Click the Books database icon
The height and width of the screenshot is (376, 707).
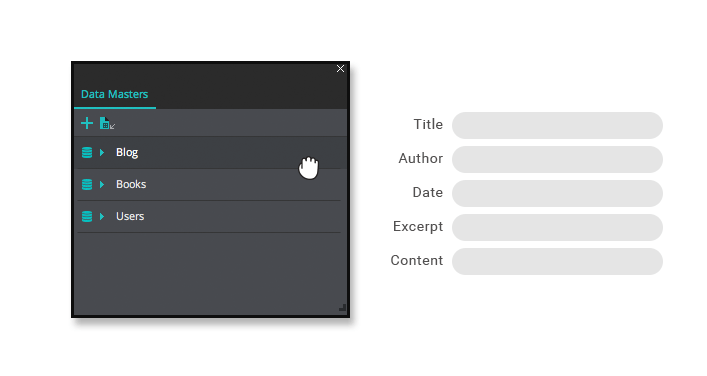click(x=87, y=184)
